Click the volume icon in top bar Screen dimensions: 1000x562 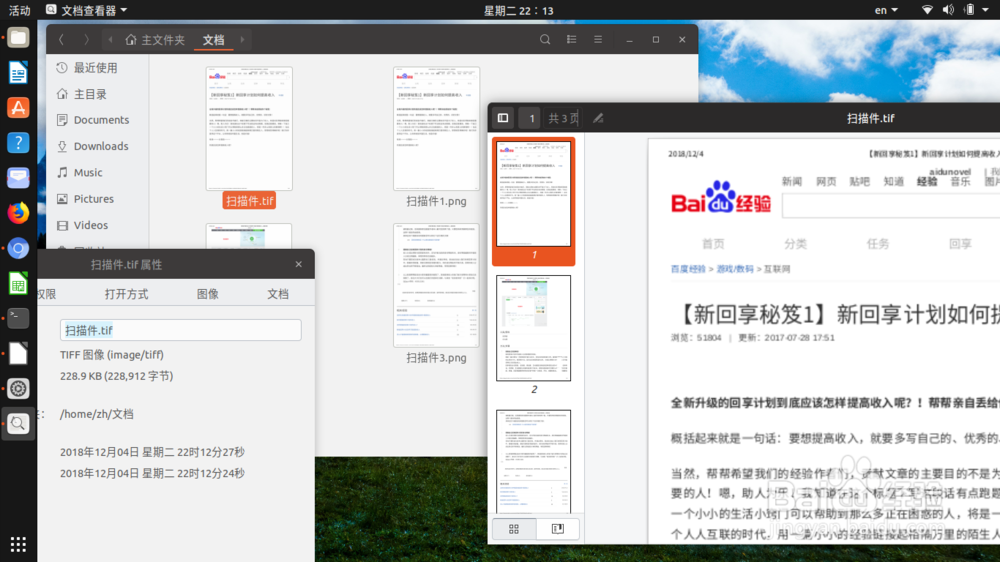948,10
